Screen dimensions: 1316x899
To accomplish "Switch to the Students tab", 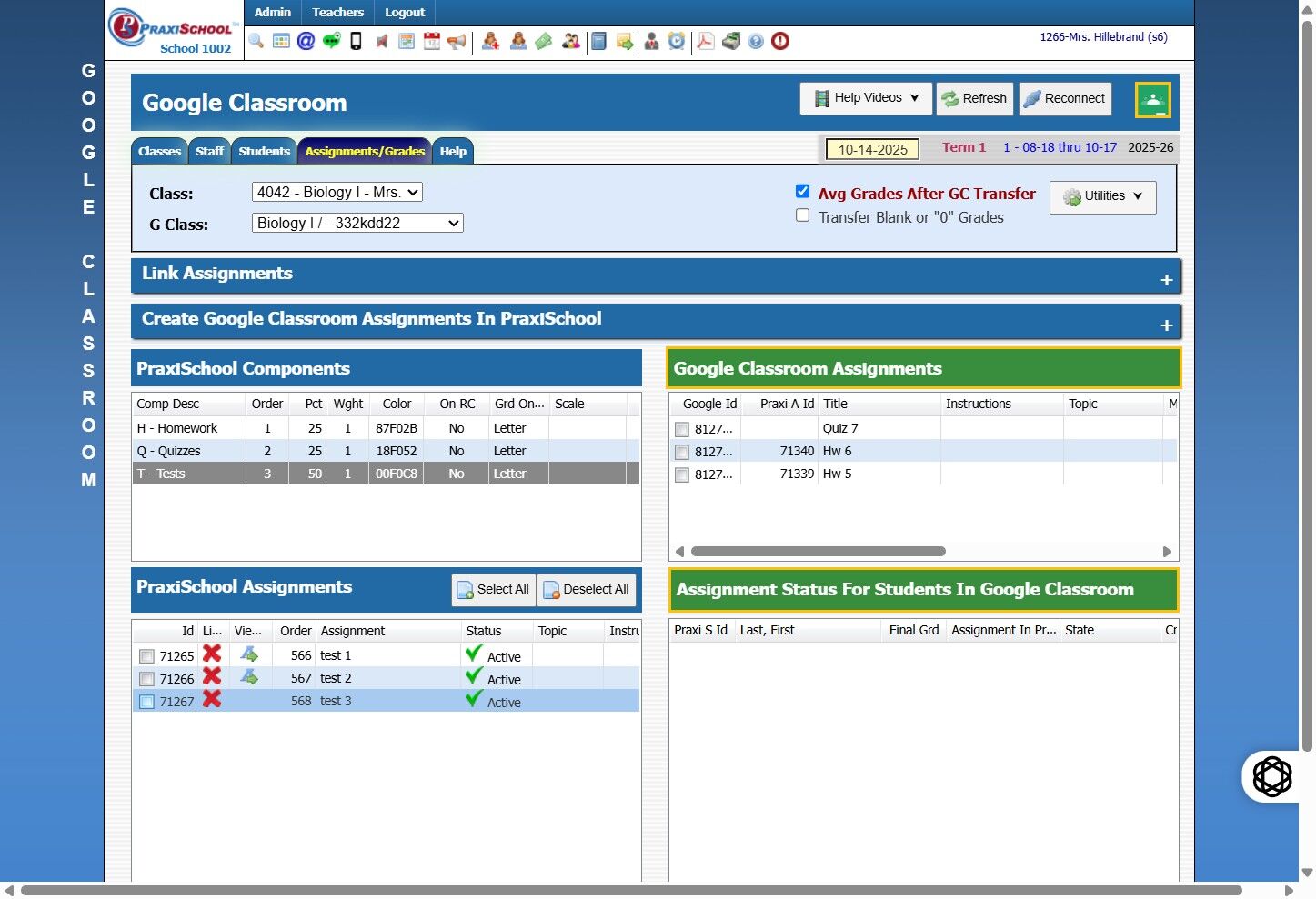I will click(264, 152).
